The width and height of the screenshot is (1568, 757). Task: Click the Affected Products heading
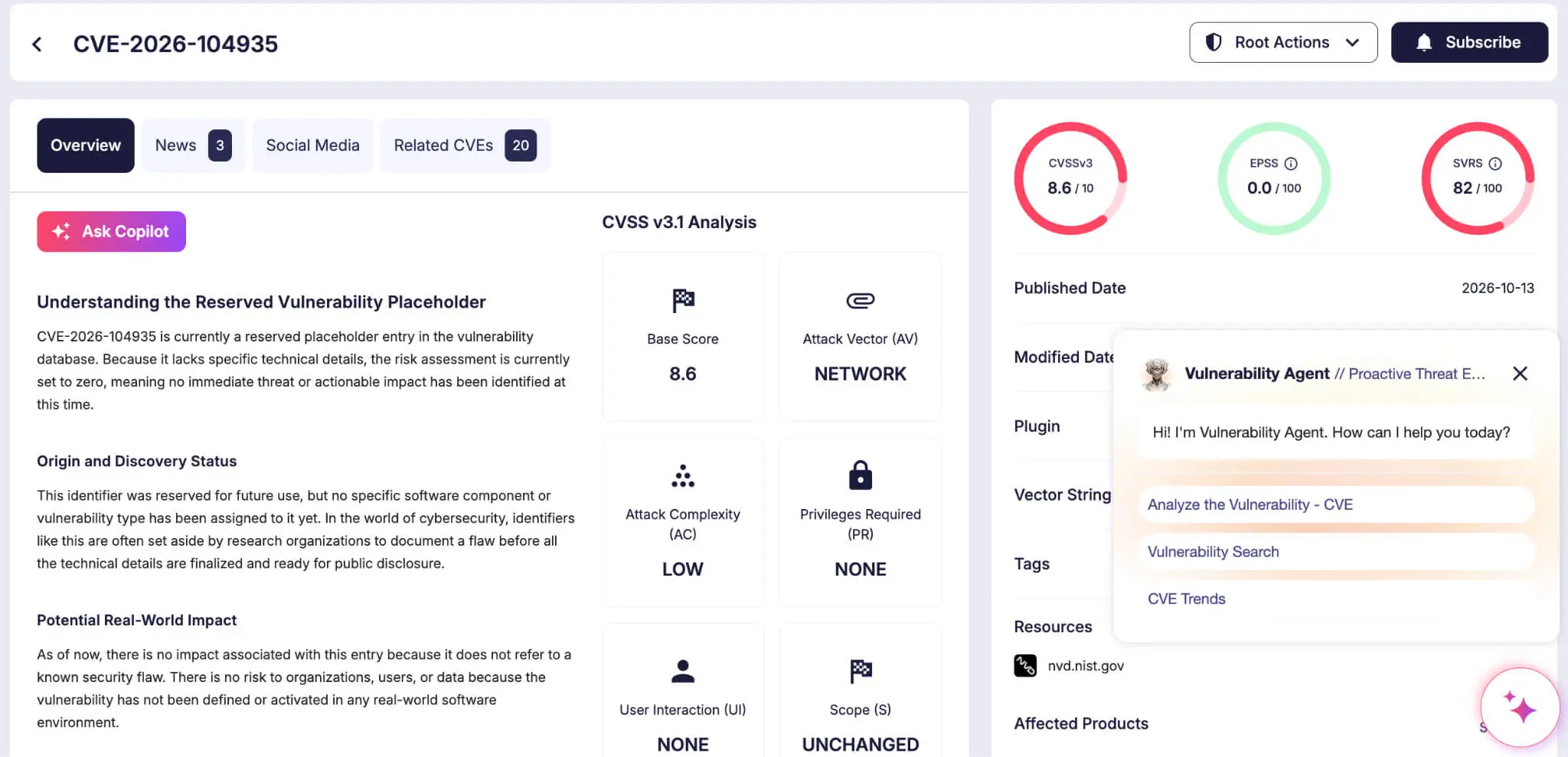[x=1081, y=724]
